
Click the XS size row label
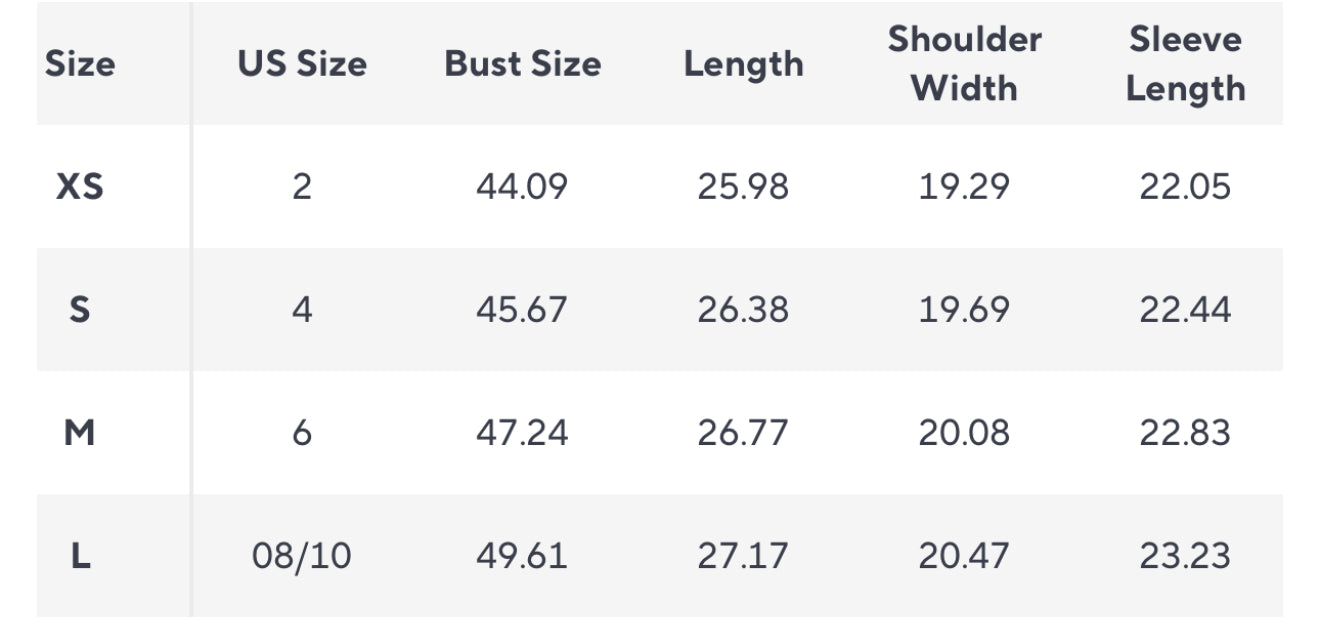80,187
